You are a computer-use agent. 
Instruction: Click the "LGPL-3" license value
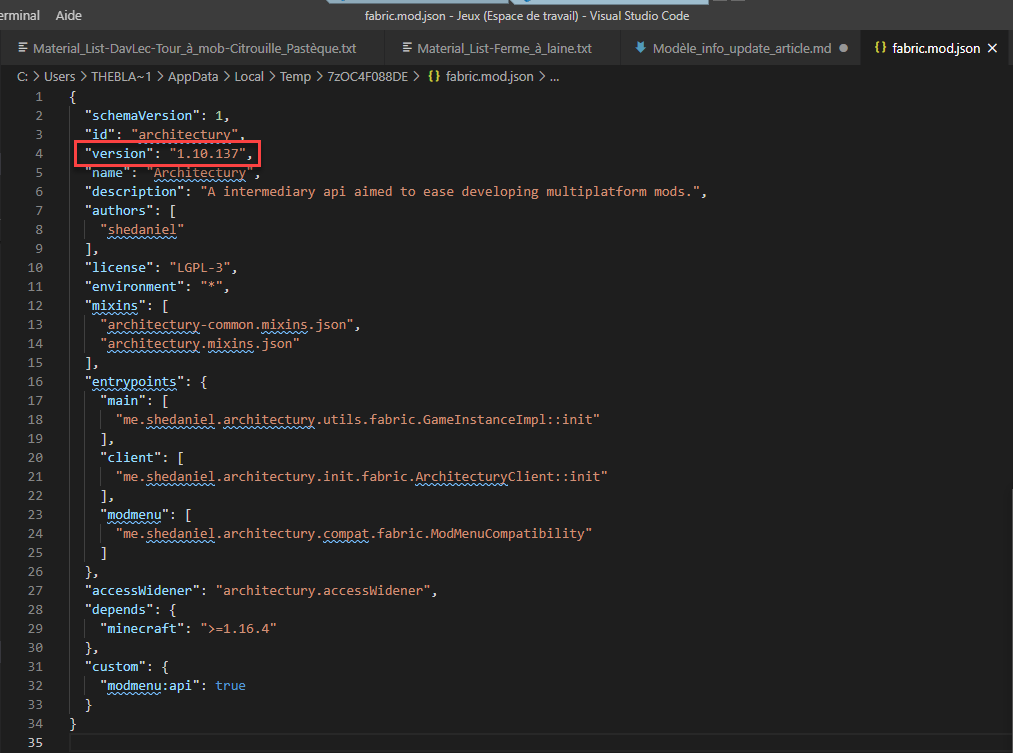pyautogui.click(x=200, y=267)
